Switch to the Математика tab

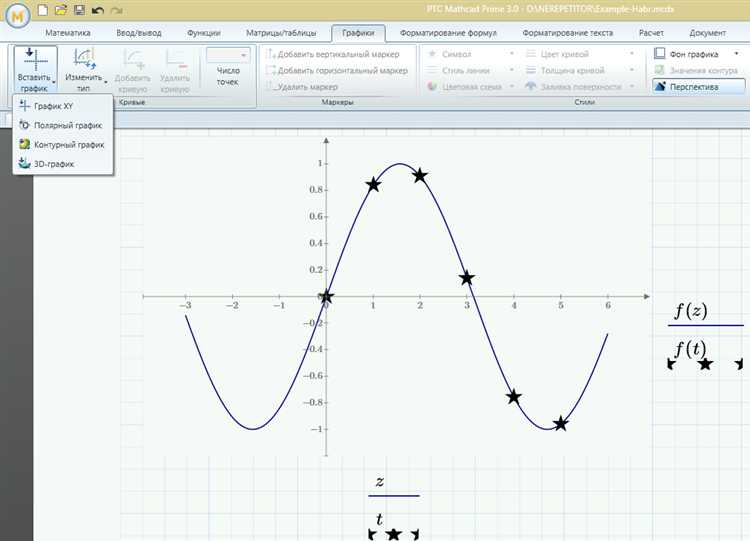click(67, 33)
